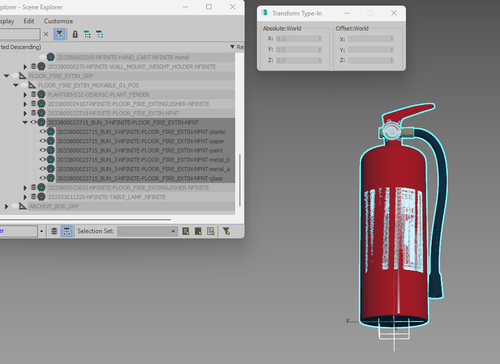Screen dimensions: 500x364
Task: Collapse the FLOOR_FIRE_EXTIN_MOVABLE_01_POS node
Action: [x=16, y=85]
